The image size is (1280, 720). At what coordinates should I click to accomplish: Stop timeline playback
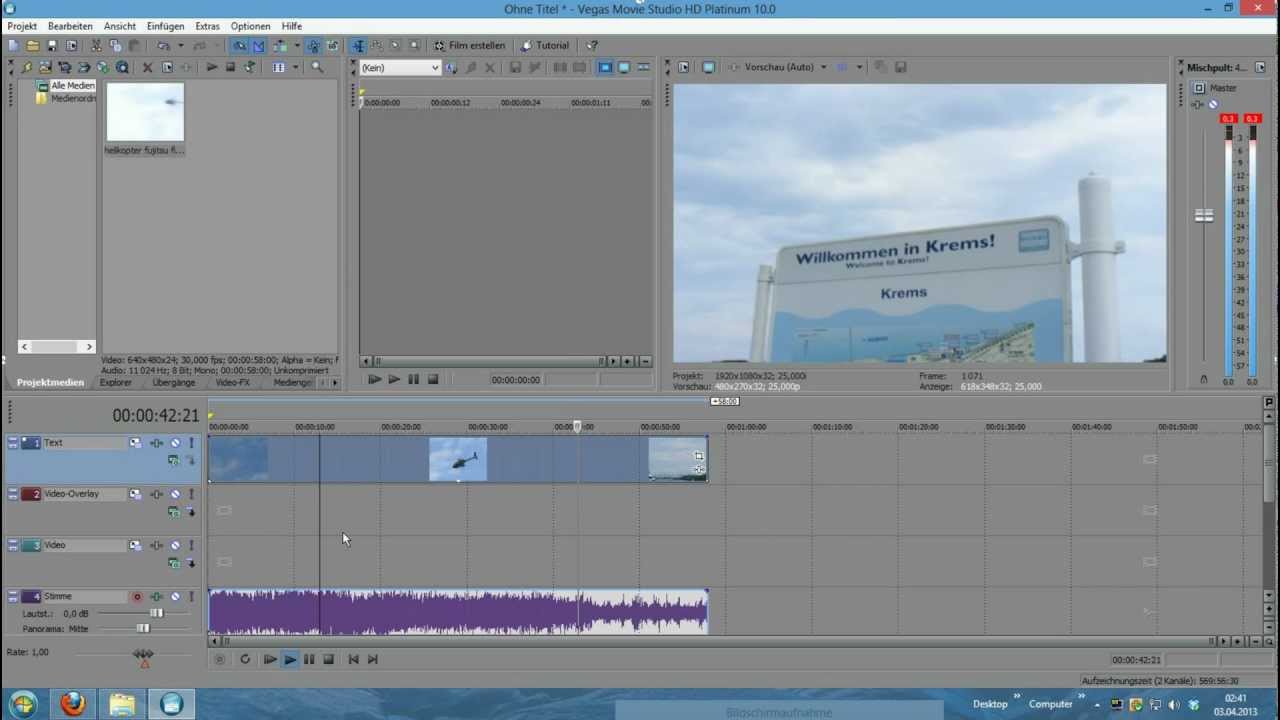point(328,659)
